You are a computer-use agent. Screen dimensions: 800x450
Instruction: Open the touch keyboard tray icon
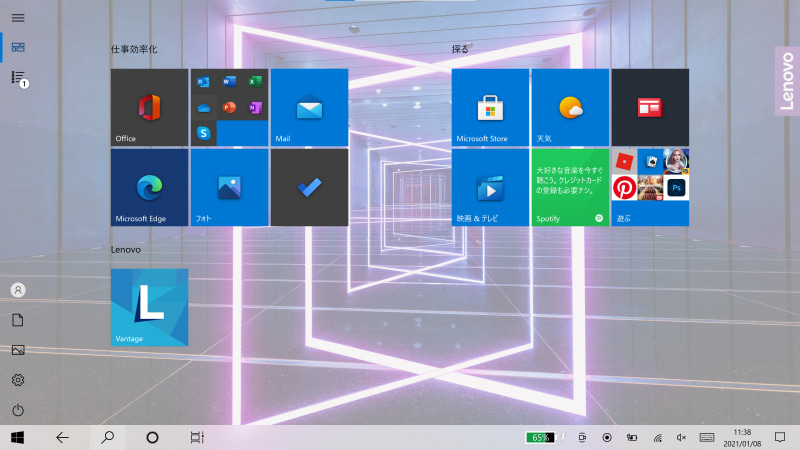[x=707, y=438]
